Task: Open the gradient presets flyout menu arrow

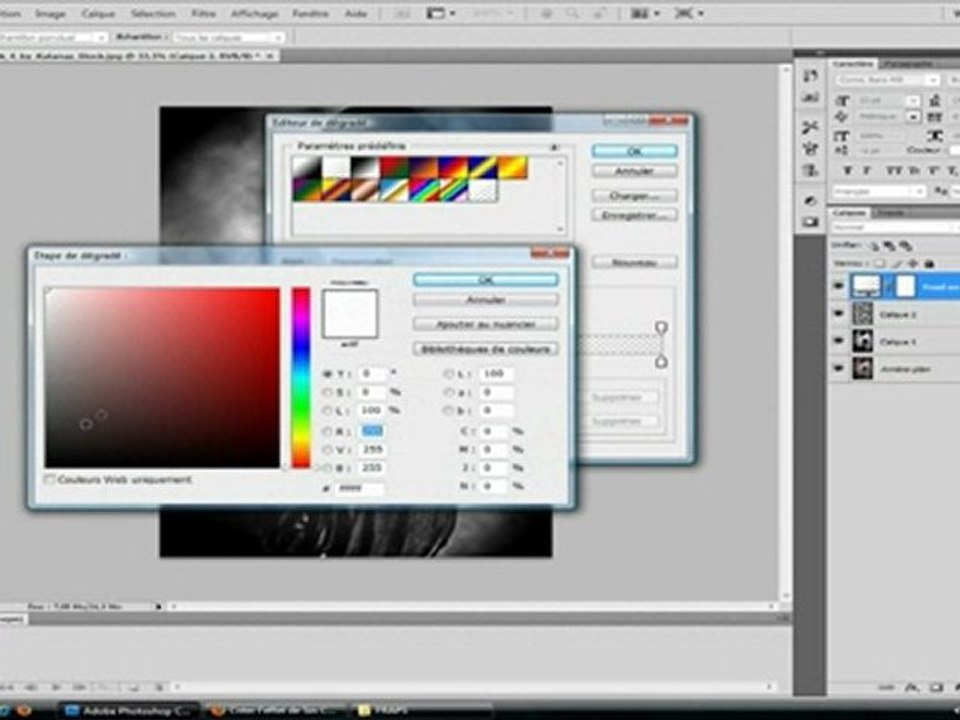Action: click(x=554, y=147)
